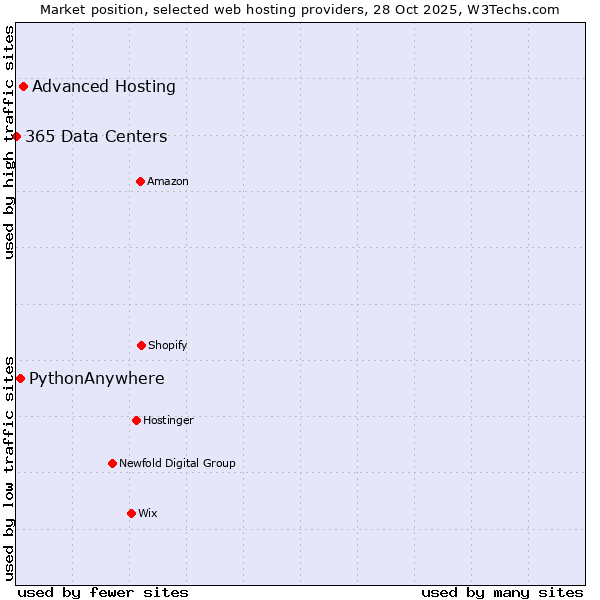Click the Newfold Digital Group marker dot
Viewport: 600px width, 600px height.
[x=112, y=463]
